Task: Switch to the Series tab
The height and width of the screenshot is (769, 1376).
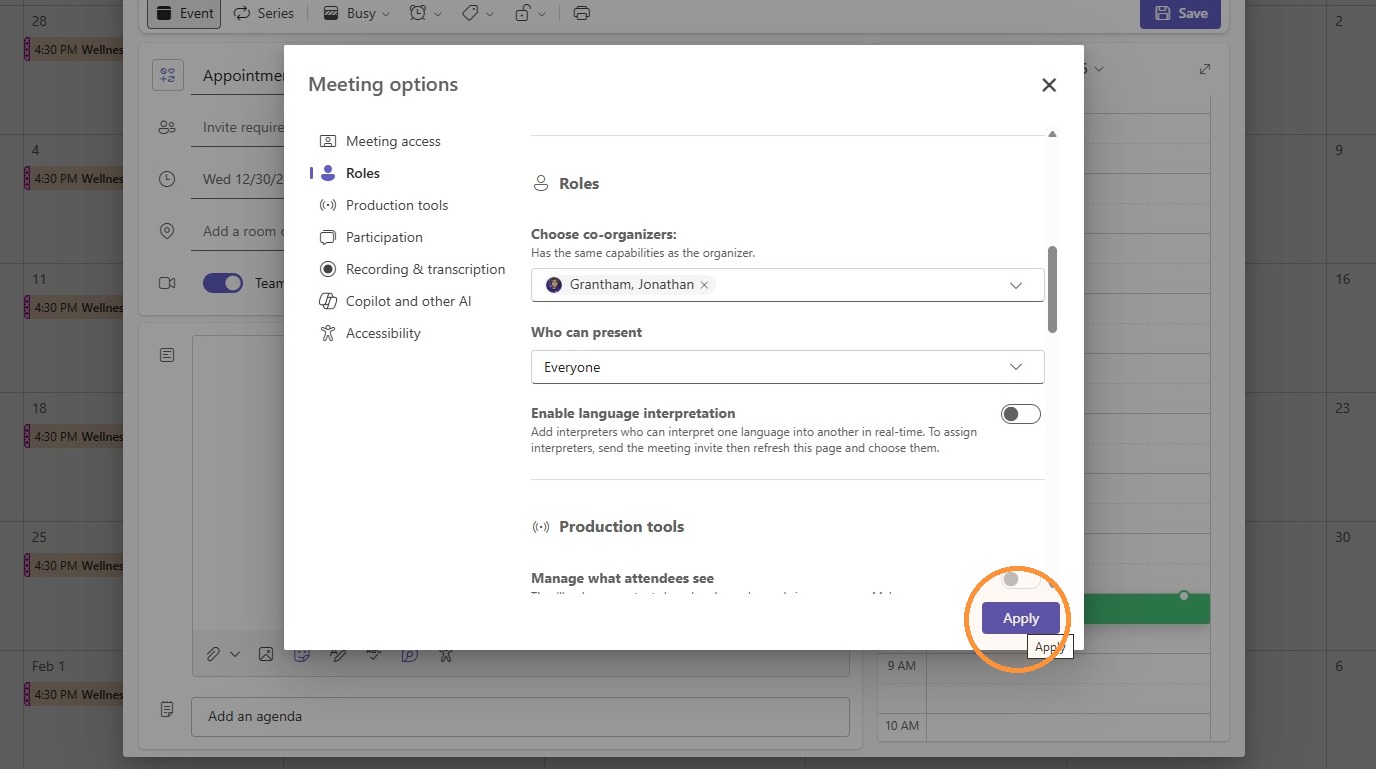Action: click(263, 13)
